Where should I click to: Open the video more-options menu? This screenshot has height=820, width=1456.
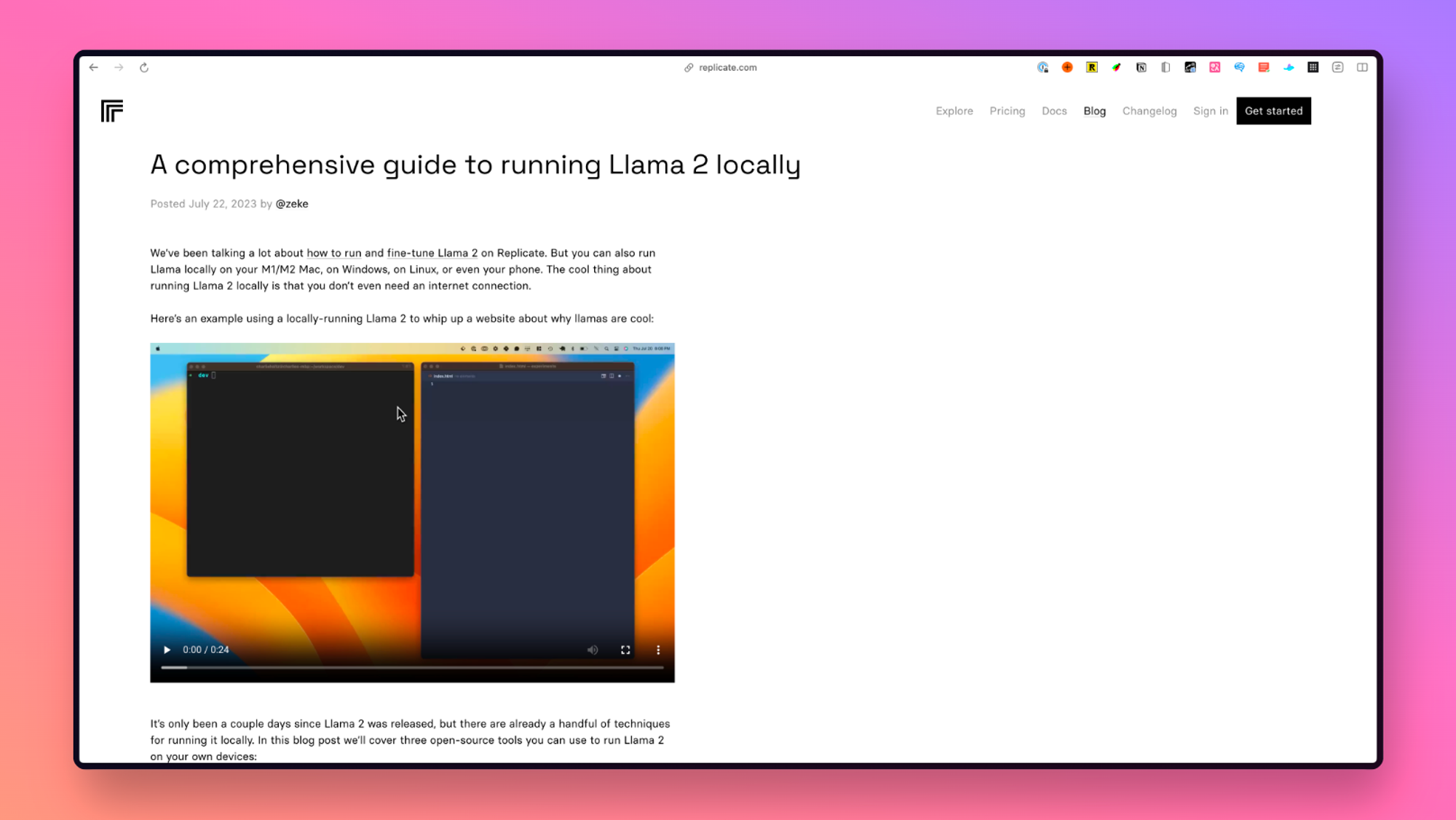pyautogui.click(x=658, y=650)
